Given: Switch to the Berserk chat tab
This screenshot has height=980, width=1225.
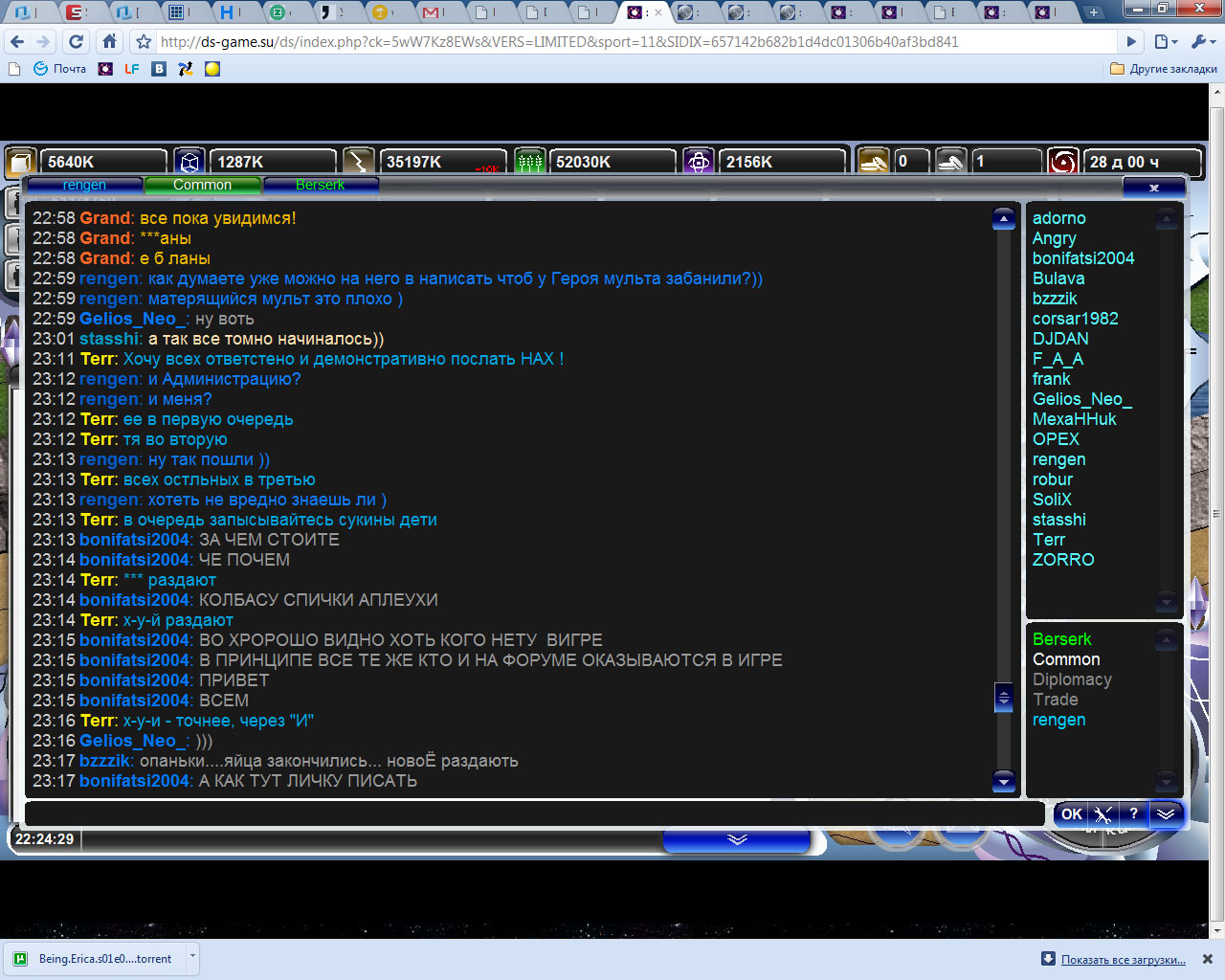Looking at the screenshot, I should pos(320,185).
